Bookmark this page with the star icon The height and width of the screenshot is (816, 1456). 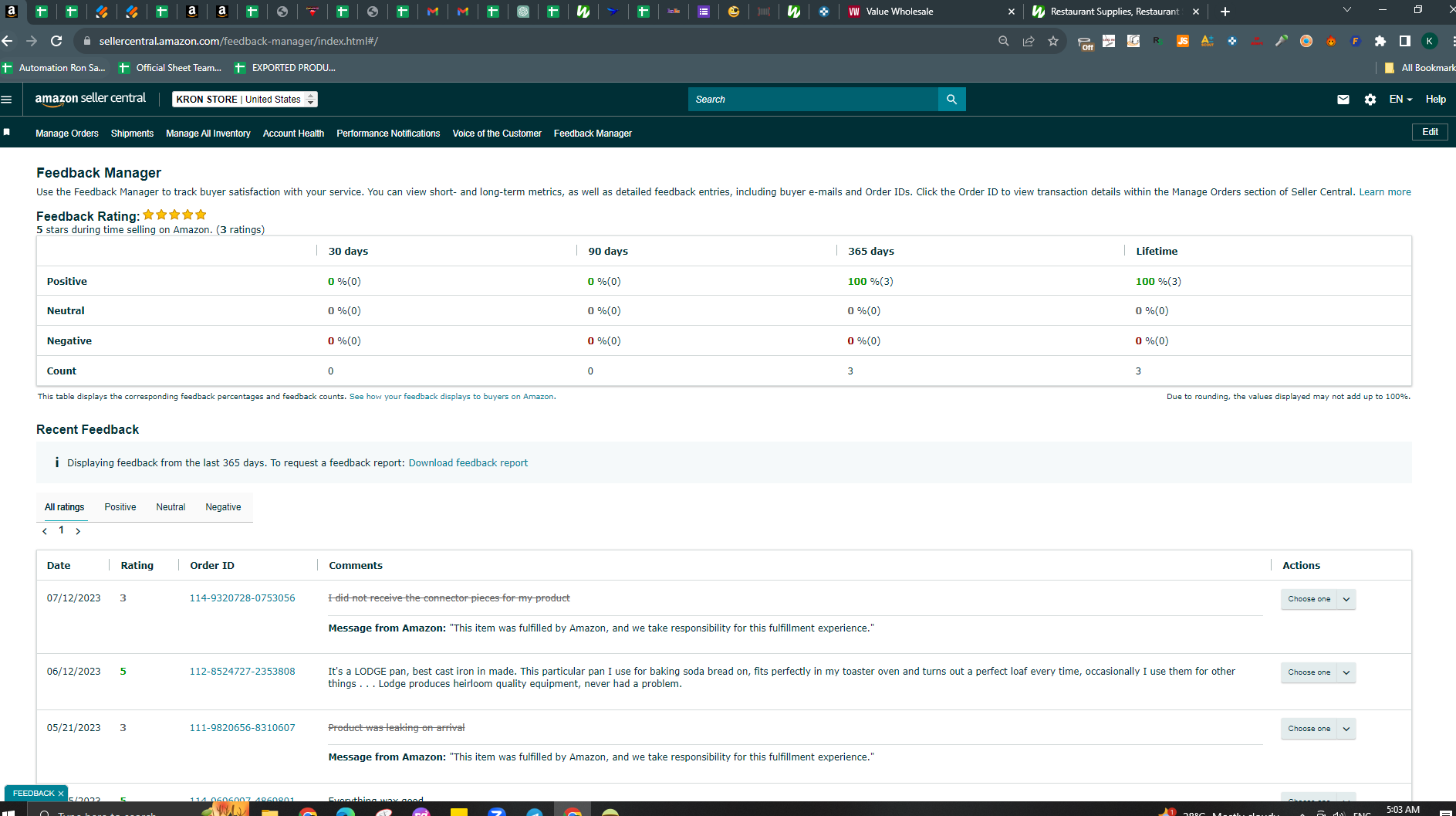click(x=1053, y=41)
